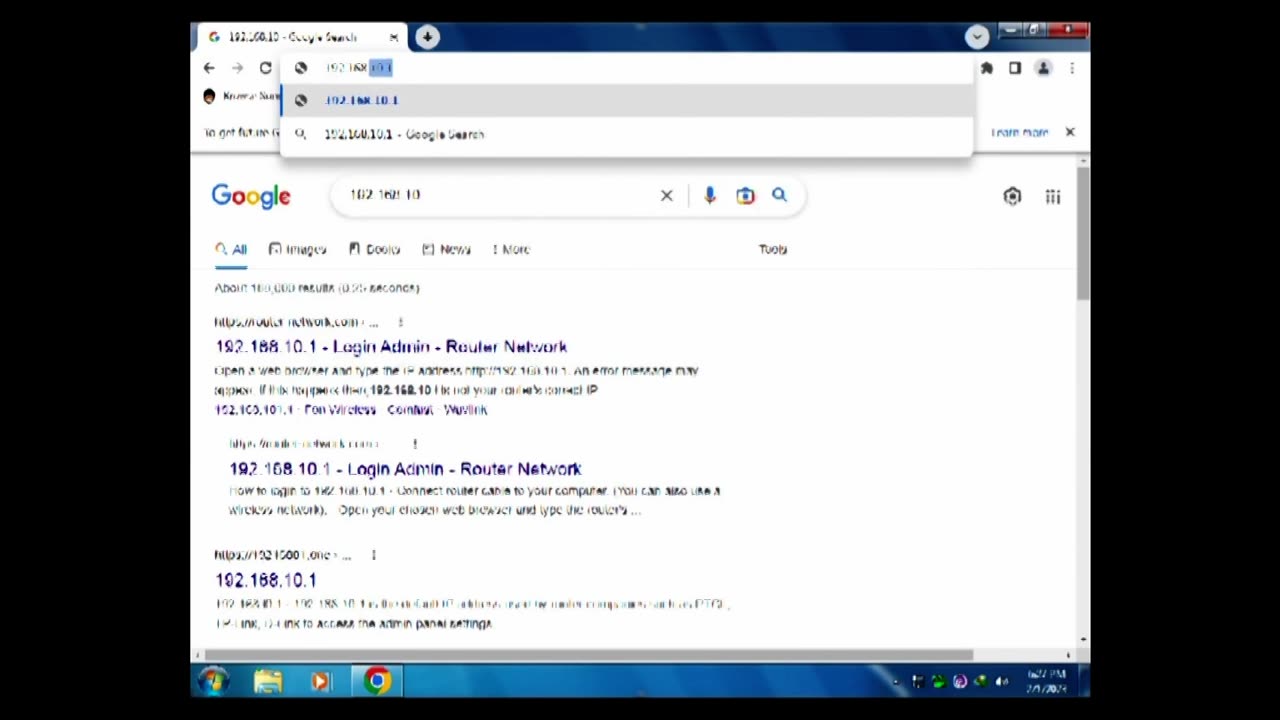The image size is (1280, 720).
Task: Switch to the Books tab
Action: (x=375, y=249)
